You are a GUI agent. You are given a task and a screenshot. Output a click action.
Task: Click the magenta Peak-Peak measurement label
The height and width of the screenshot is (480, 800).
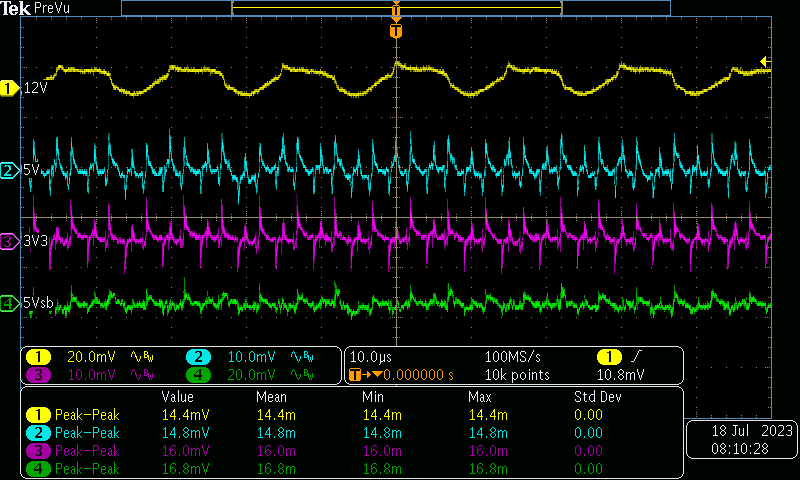point(87,451)
